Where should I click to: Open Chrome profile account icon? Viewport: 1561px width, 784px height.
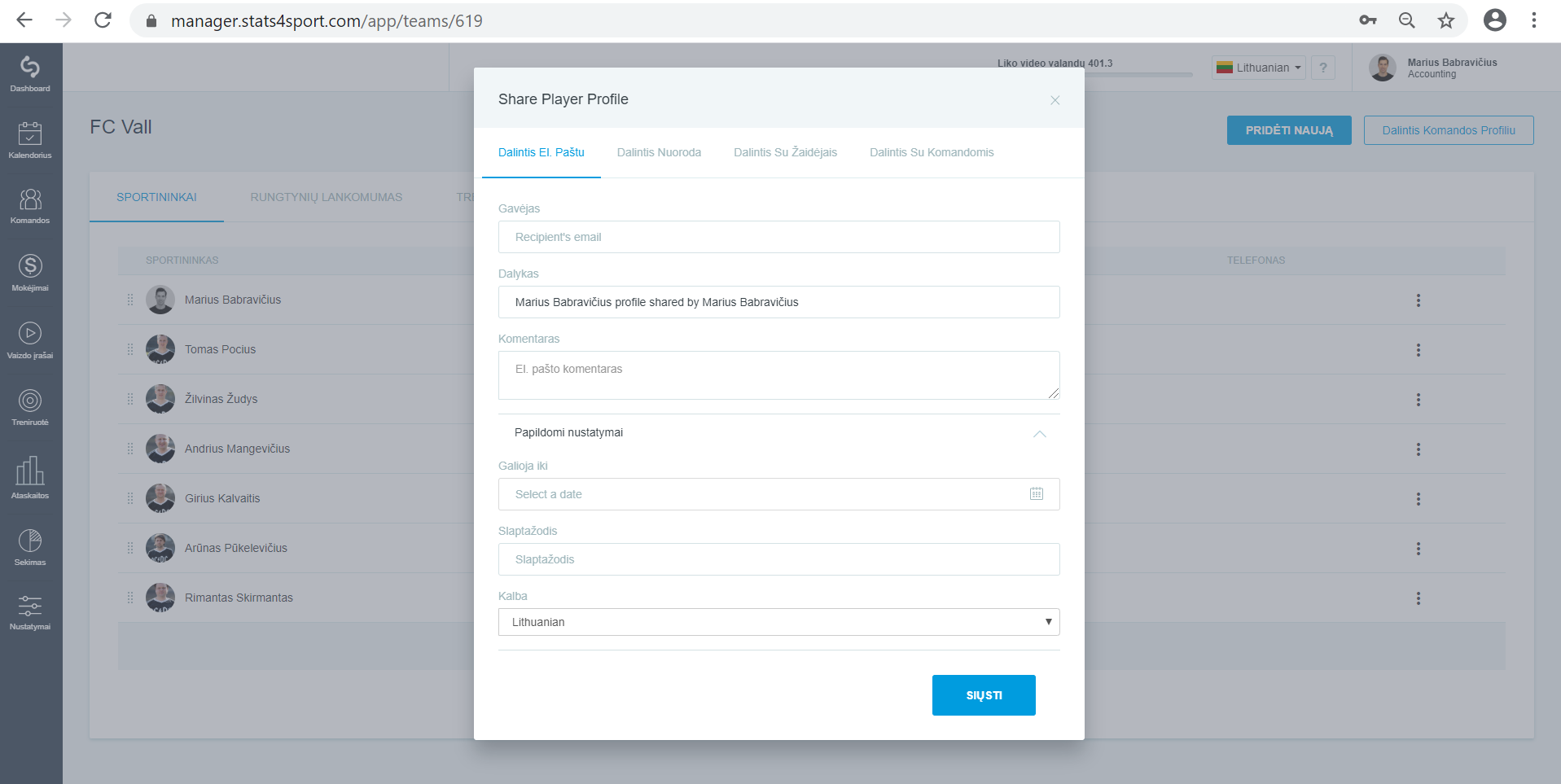coord(1495,20)
